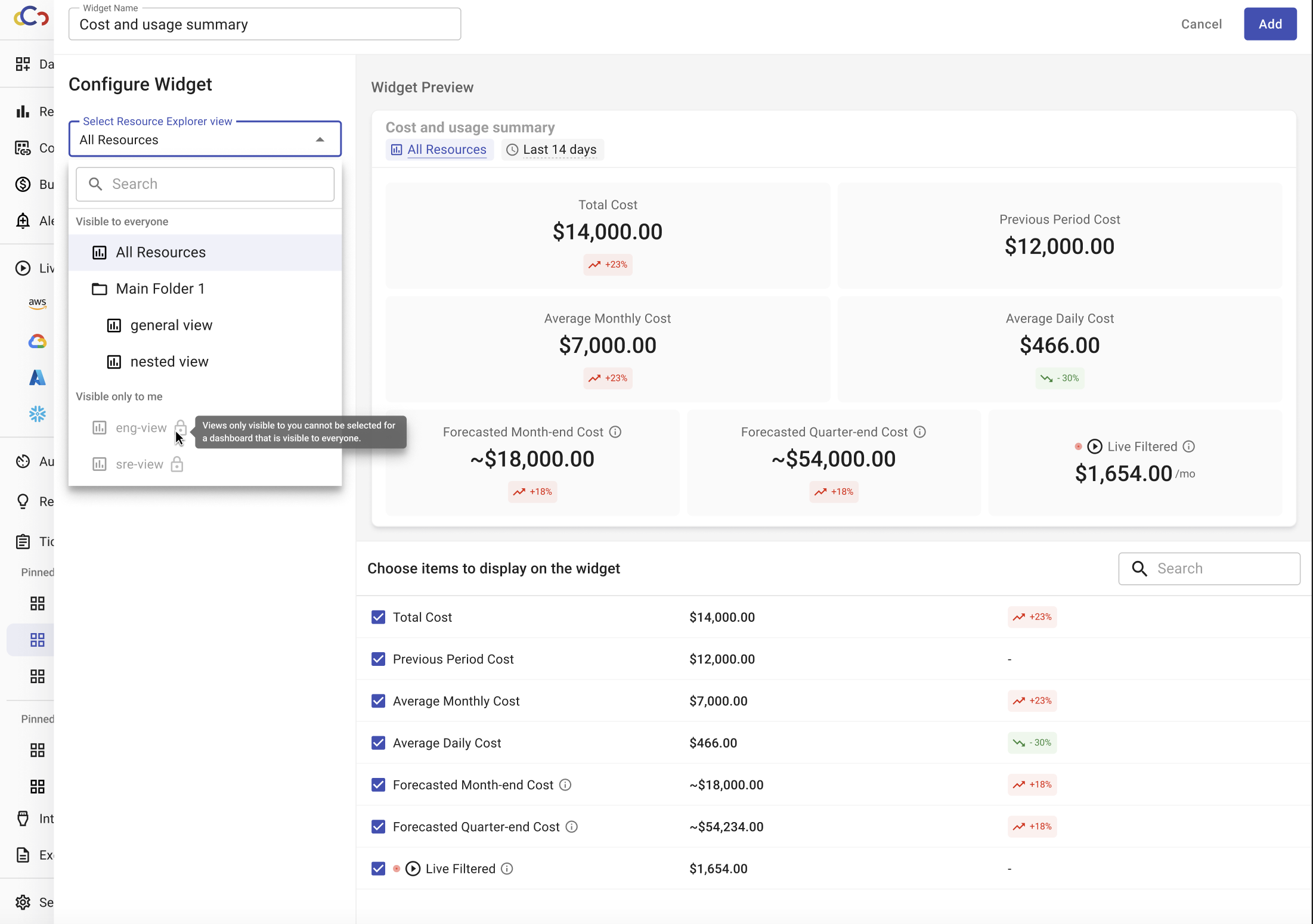The width and height of the screenshot is (1313, 924).
Task: Click the CloudZero logo icon
Action: tap(31, 17)
